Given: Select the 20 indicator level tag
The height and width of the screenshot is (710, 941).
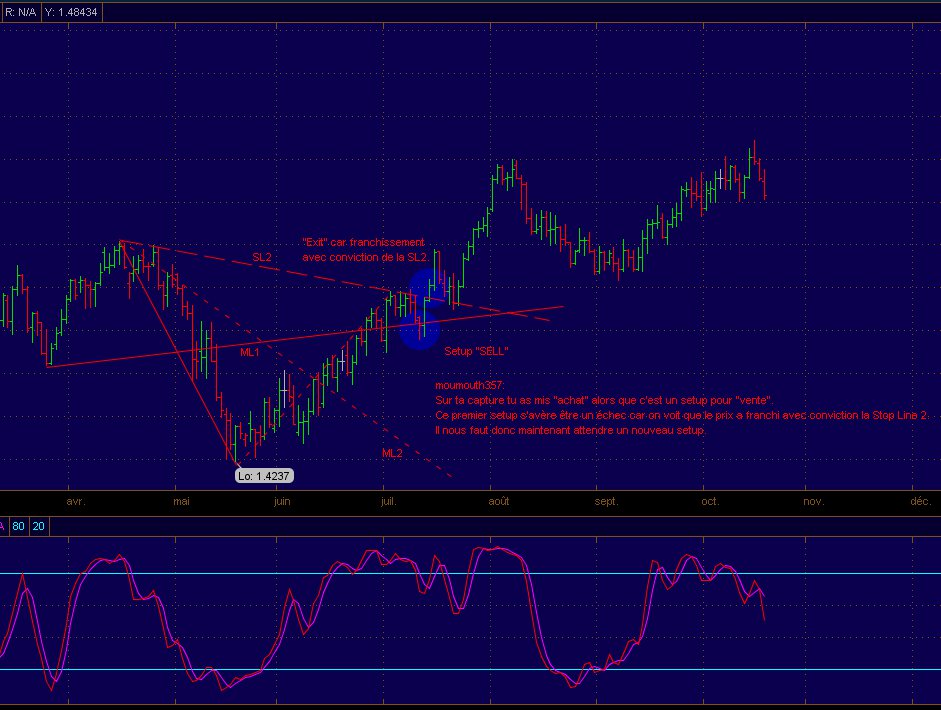Looking at the screenshot, I should coord(38,525).
